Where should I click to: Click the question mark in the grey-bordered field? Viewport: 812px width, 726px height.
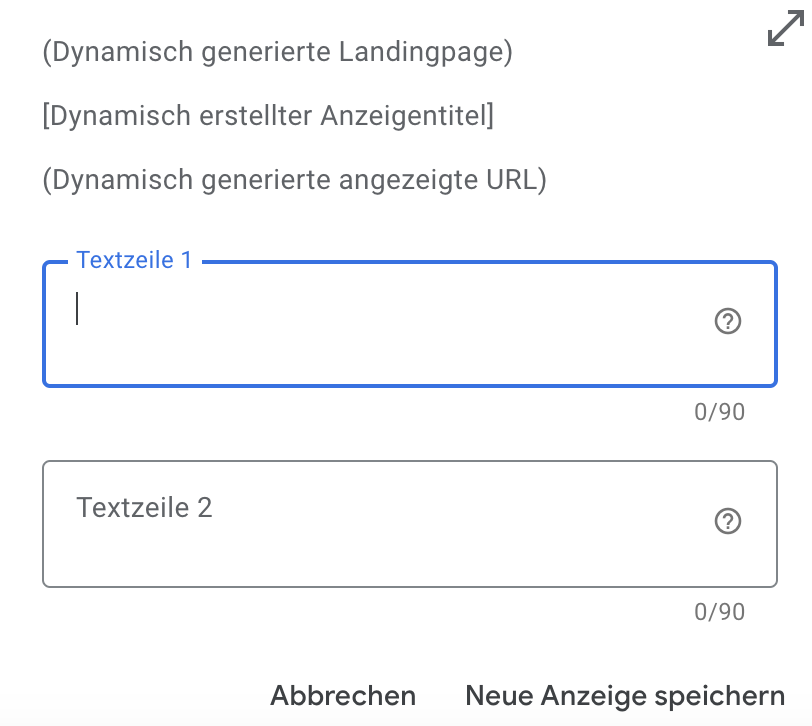[x=728, y=521]
